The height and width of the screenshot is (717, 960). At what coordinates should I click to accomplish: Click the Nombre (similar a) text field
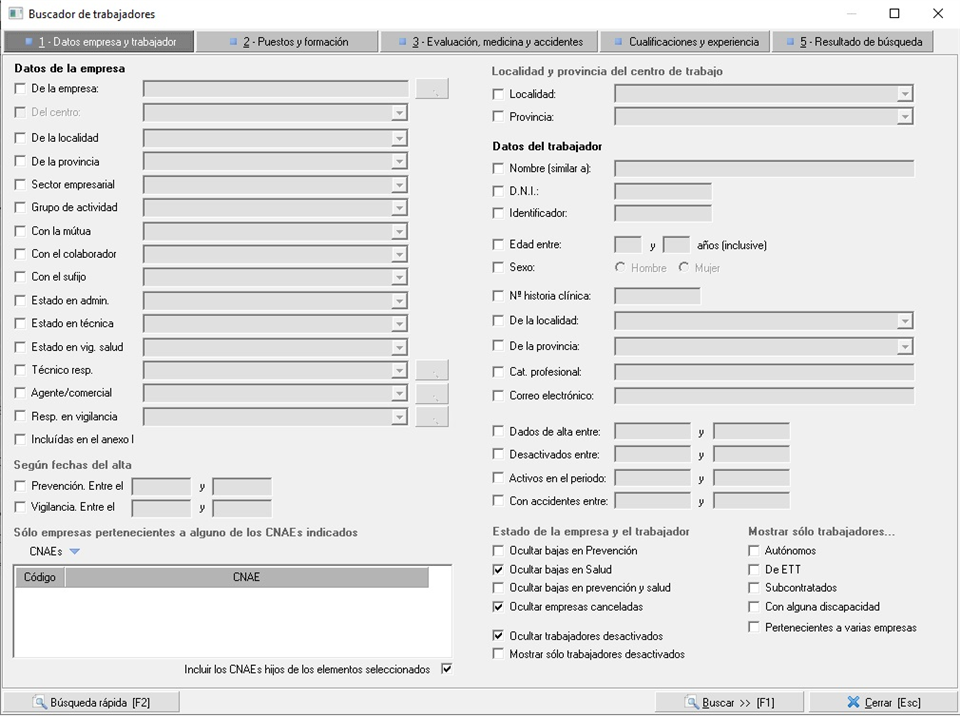[764, 168]
